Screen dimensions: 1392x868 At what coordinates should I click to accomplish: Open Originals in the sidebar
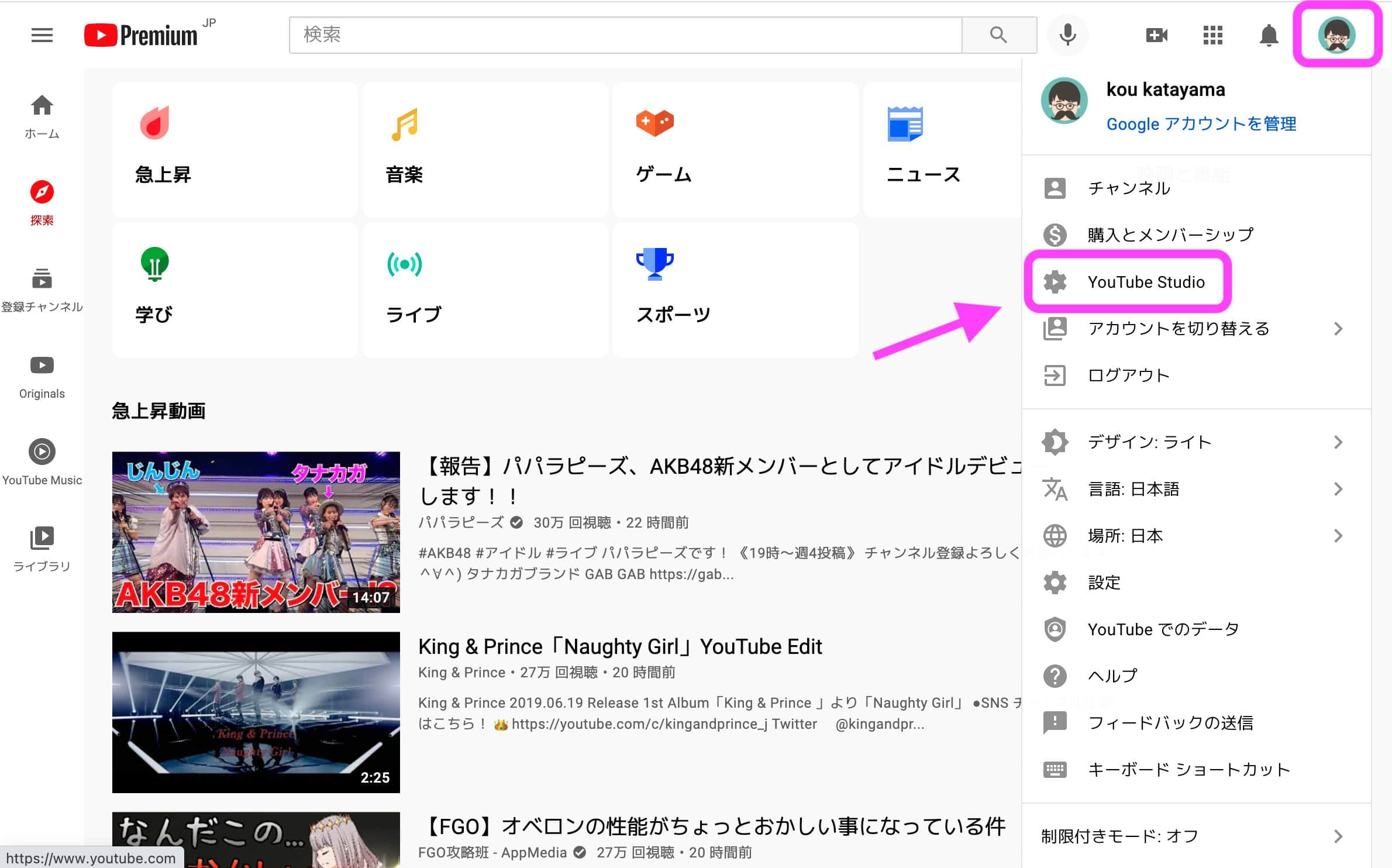[42, 377]
